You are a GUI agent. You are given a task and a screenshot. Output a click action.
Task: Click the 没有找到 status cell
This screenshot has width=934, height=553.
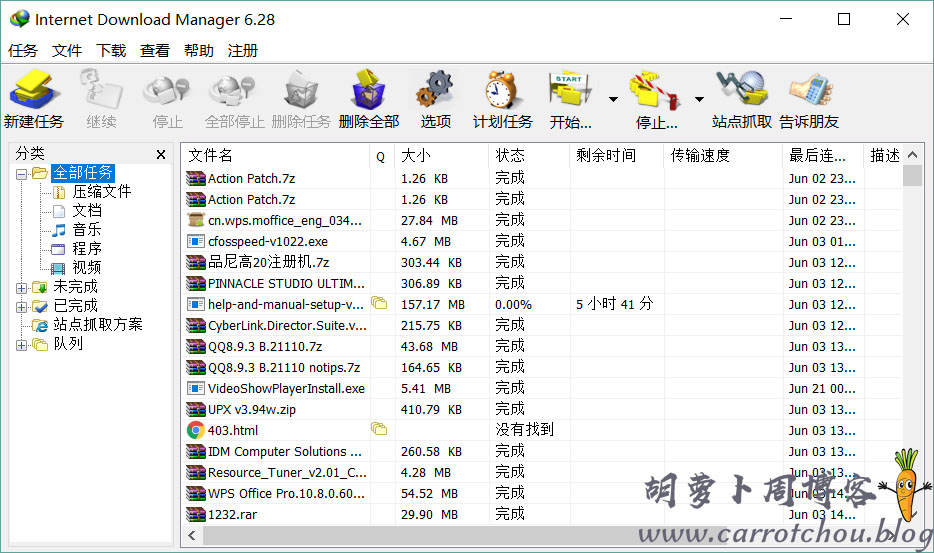tap(524, 430)
